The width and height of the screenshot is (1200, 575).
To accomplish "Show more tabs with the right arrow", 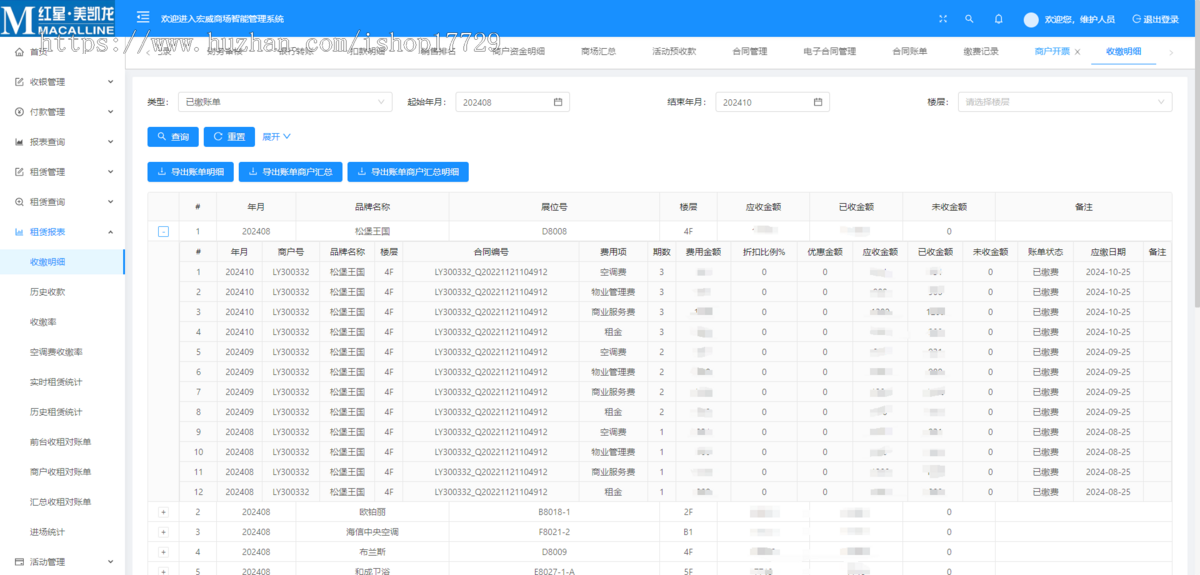I will pyautogui.click(x=1171, y=51).
